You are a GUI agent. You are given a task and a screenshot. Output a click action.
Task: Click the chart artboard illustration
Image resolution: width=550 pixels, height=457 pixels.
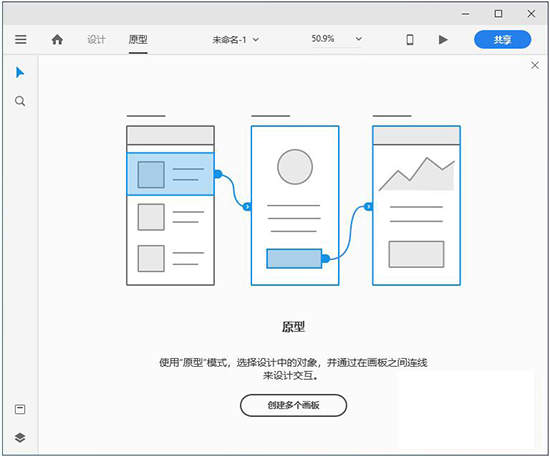[416, 205]
